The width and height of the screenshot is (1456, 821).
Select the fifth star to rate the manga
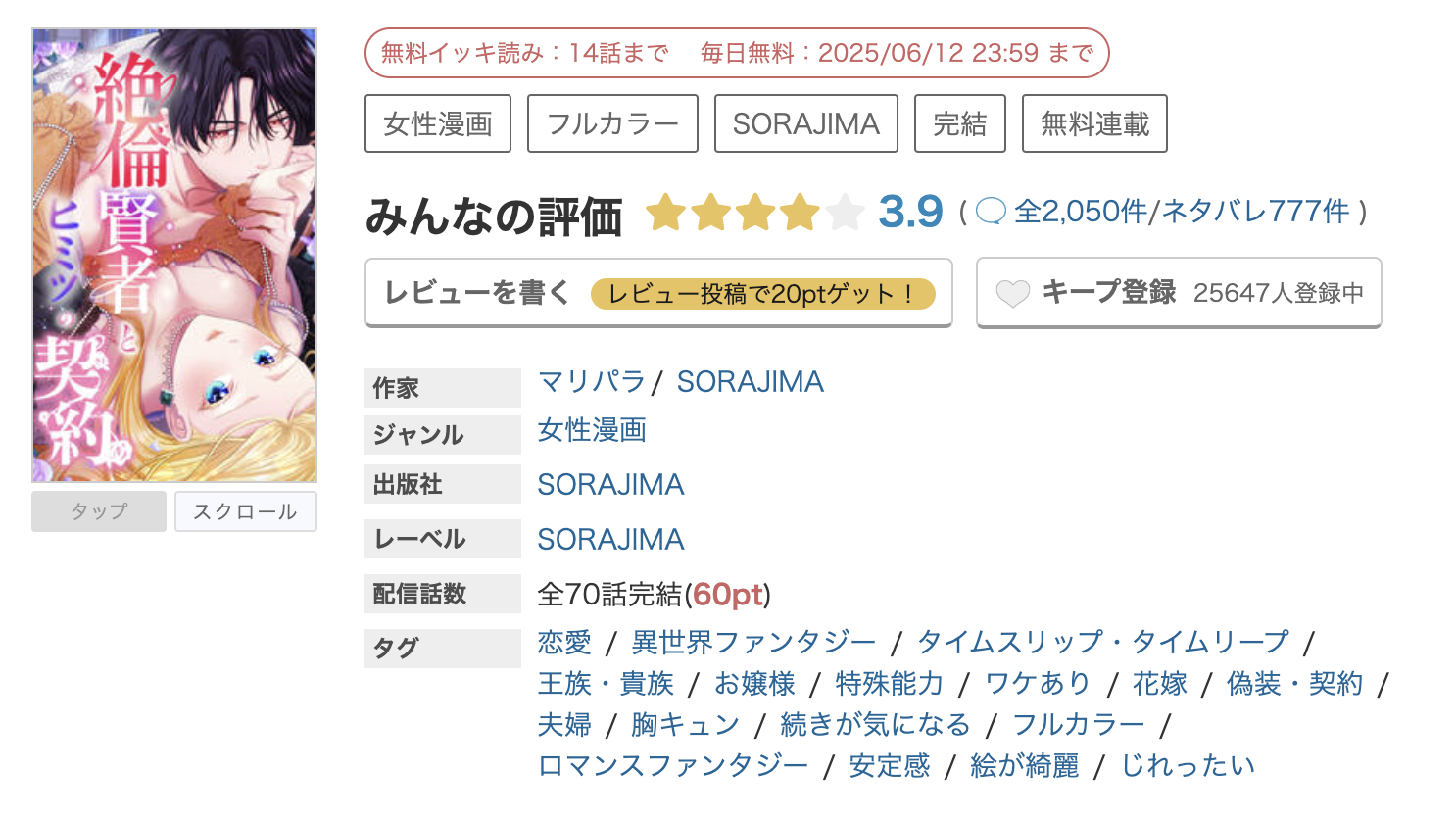843,212
